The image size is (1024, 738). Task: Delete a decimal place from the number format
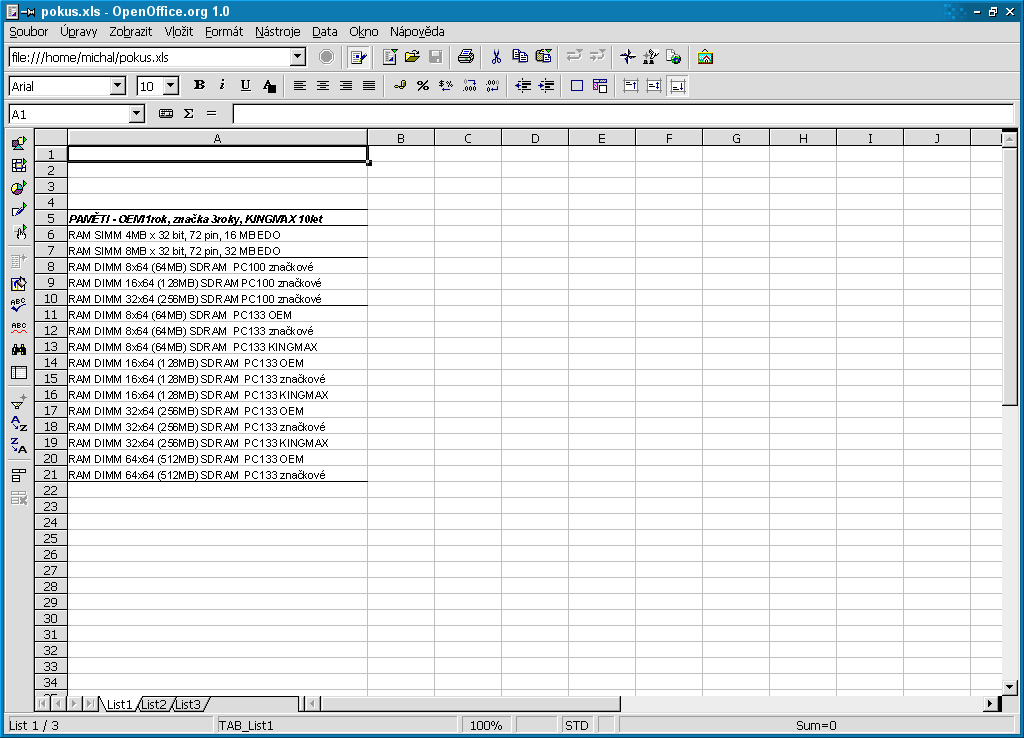[x=492, y=86]
